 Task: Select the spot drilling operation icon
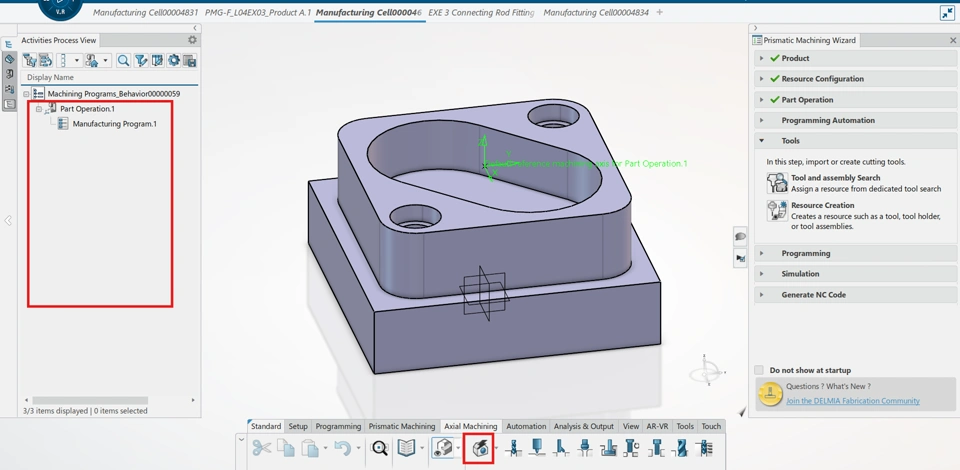coord(538,449)
